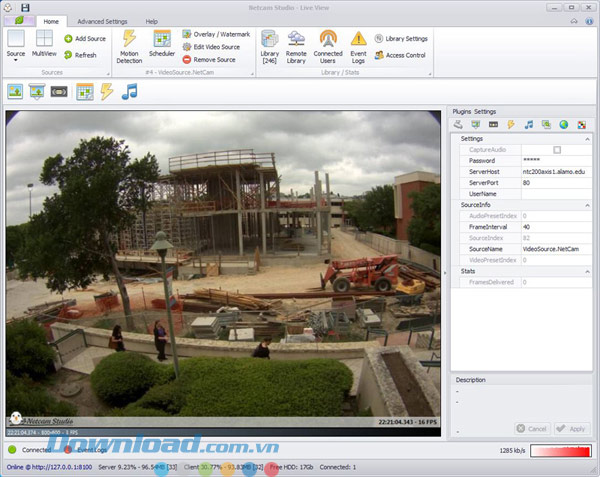The image size is (600, 477).
Task: Click the red bandwidth meter bar
Action: pos(561,451)
